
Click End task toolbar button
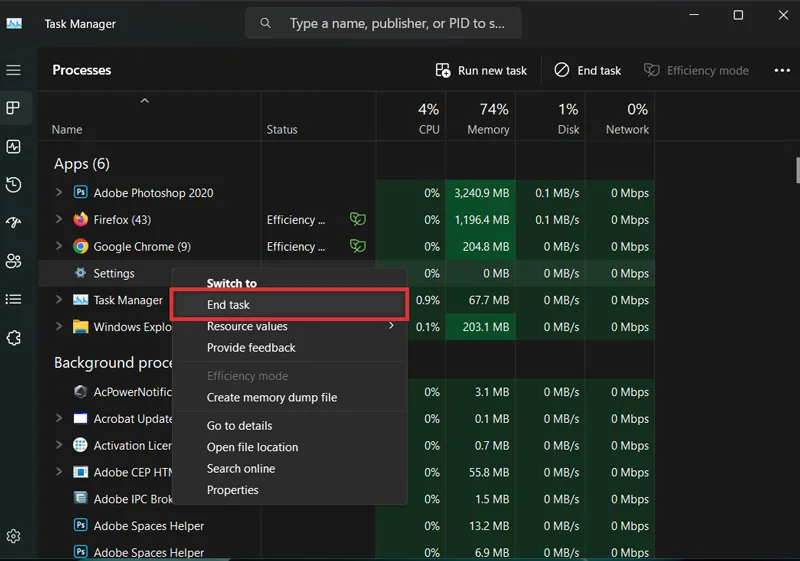tap(588, 70)
